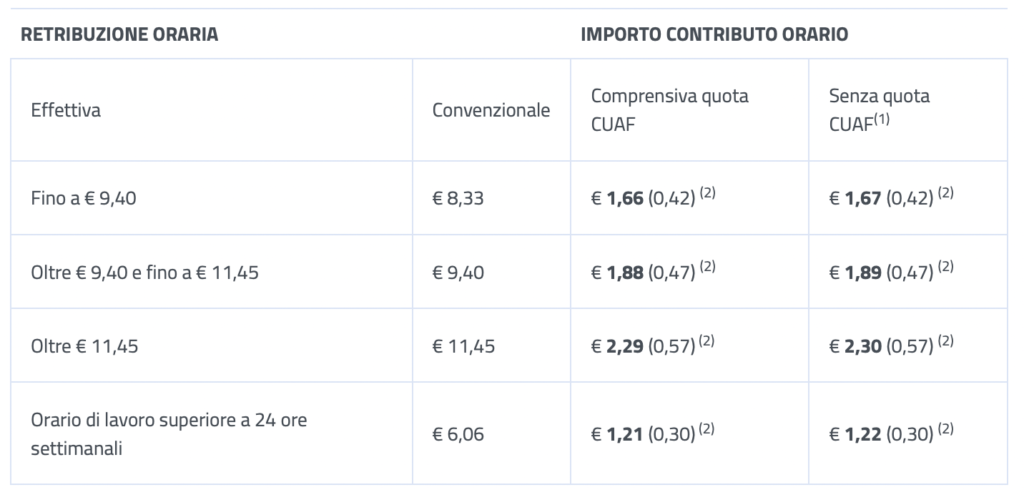Image resolution: width=1024 pixels, height=495 pixels.
Task: Select the Oltre € 11,45 row label
Action: pyautogui.click(x=84, y=345)
